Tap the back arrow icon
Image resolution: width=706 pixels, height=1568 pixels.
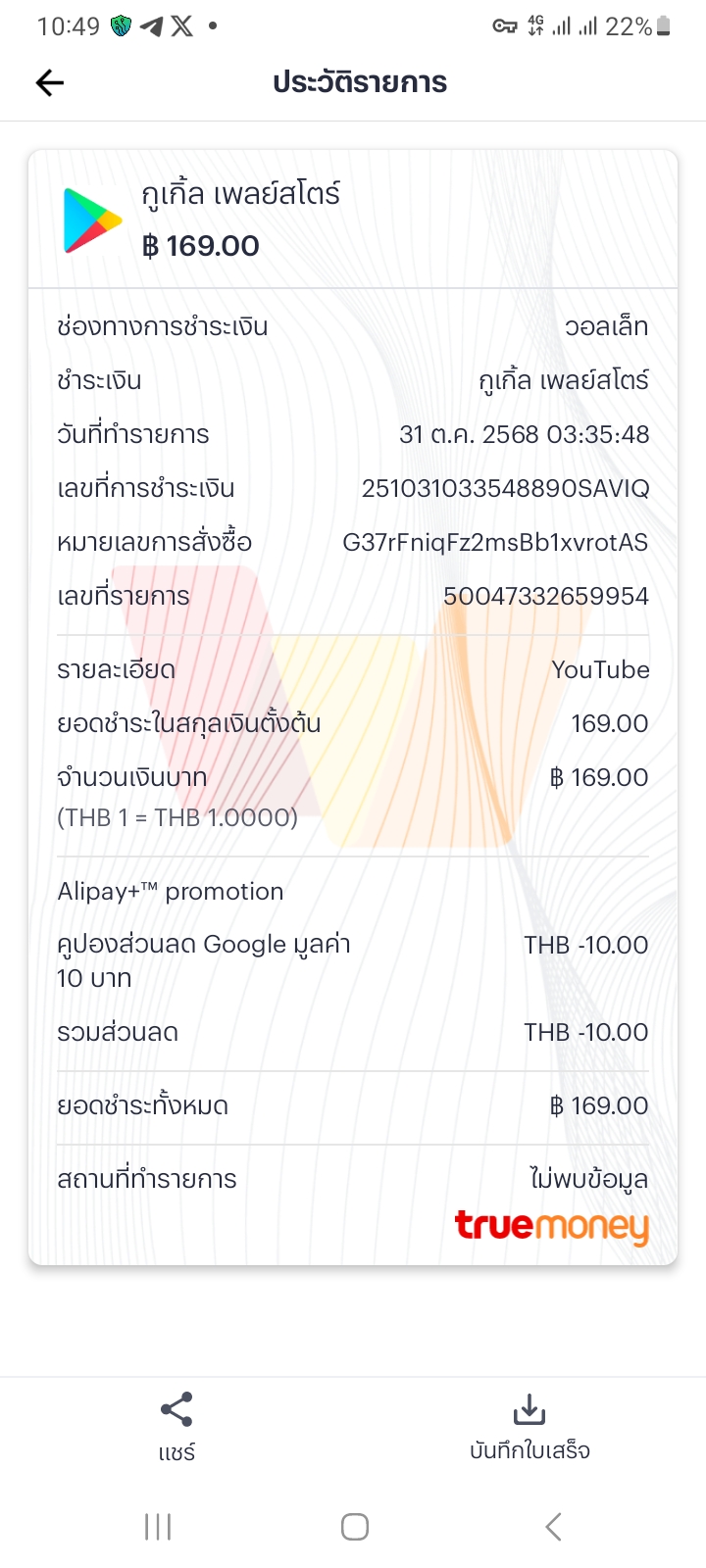(50, 83)
